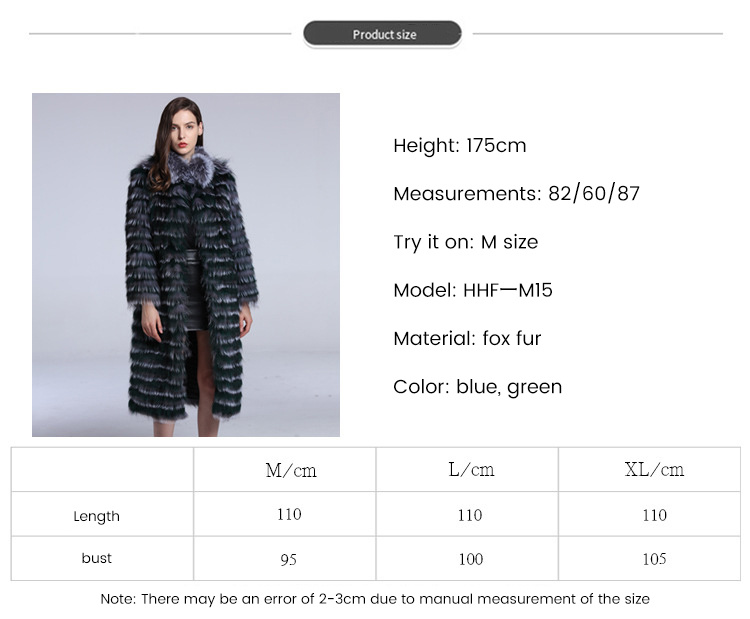Image resolution: width=750 pixels, height=619 pixels.
Task: Click the M size bust value 95
Action: [x=288, y=560]
